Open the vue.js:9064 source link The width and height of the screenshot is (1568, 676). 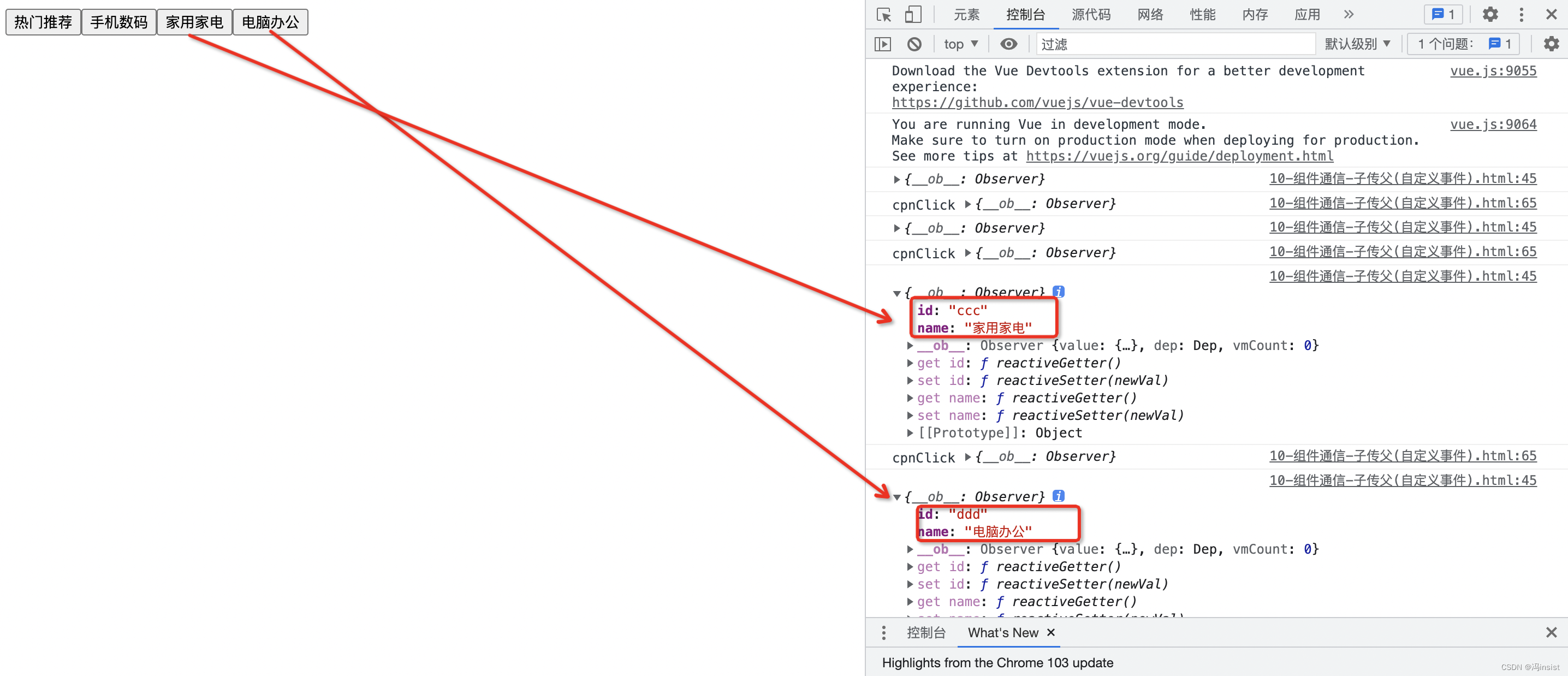point(1493,124)
